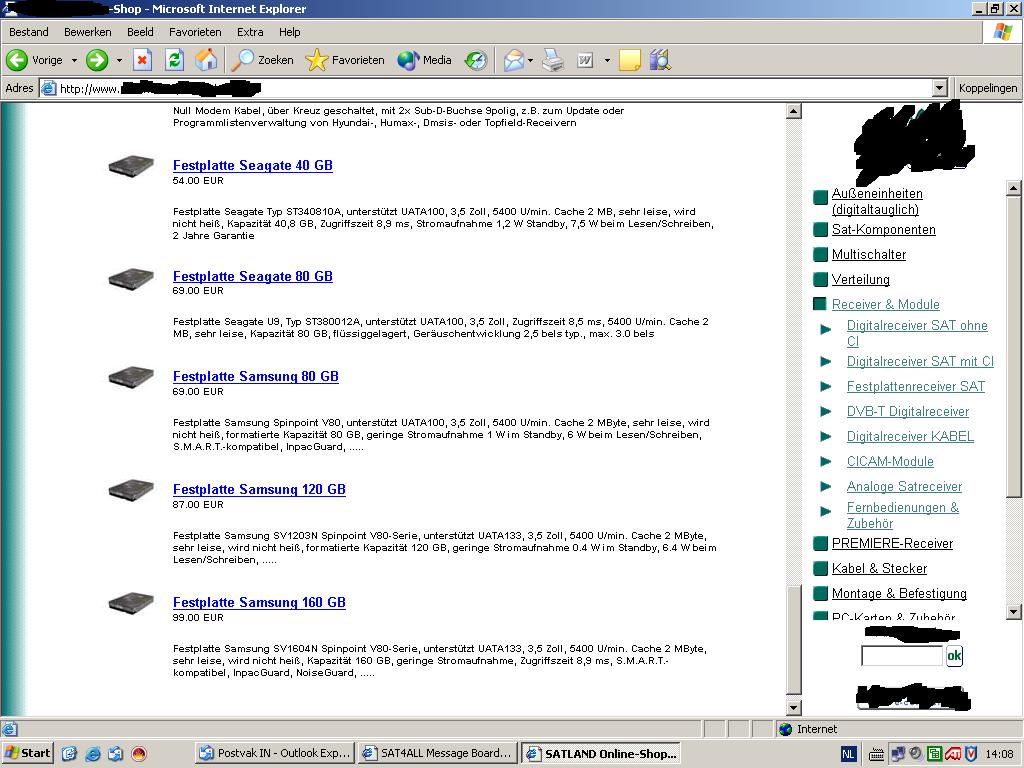
Task: Open CICAM-Module subcategory
Action: click(x=890, y=461)
